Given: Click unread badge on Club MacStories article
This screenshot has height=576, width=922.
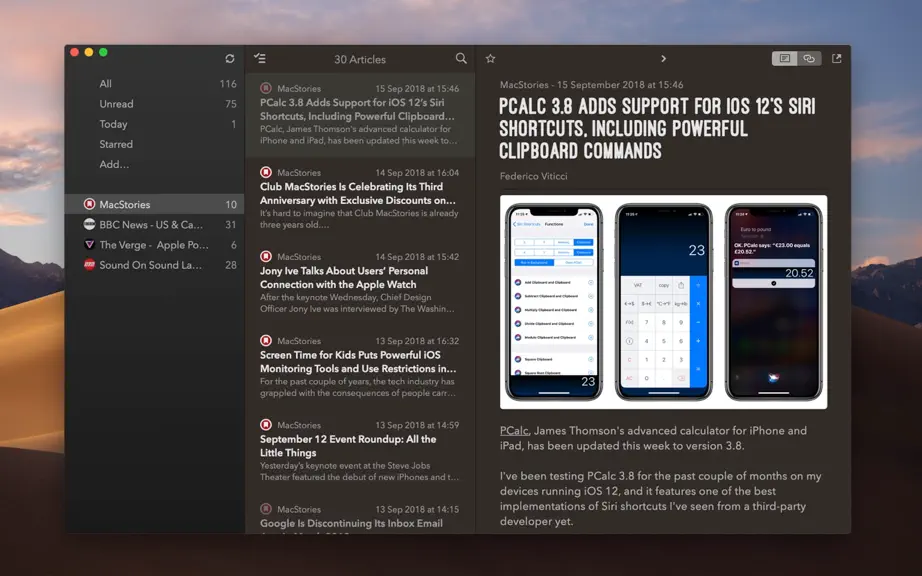Looking at the screenshot, I should click(x=266, y=172).
